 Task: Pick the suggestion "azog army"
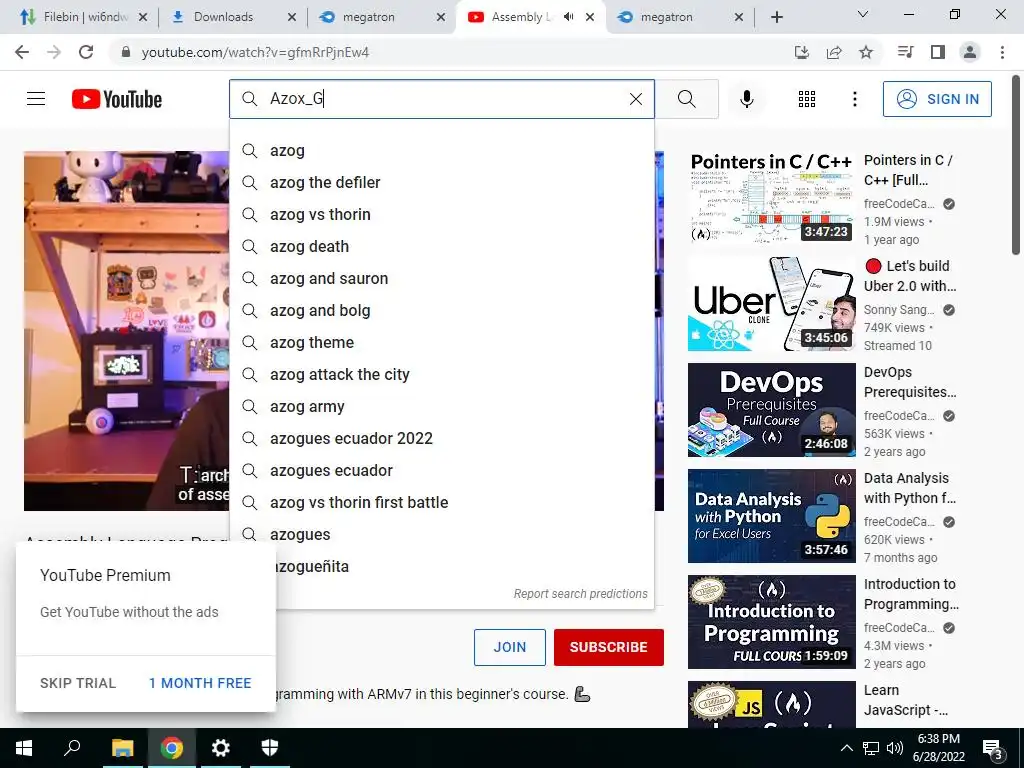pyautogui.click(x=441, y=407)
